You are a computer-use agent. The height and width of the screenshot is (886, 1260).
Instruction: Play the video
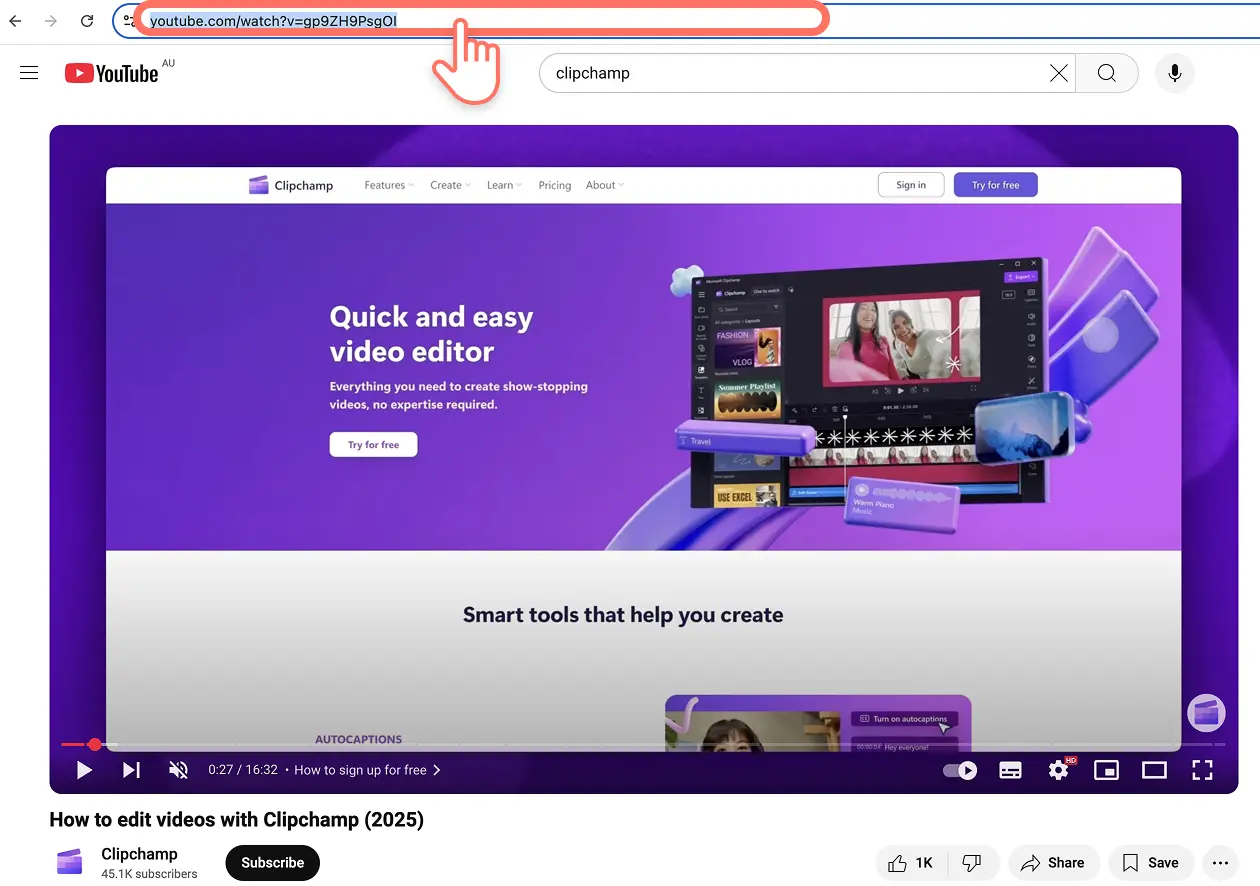(x=84, y=770)
